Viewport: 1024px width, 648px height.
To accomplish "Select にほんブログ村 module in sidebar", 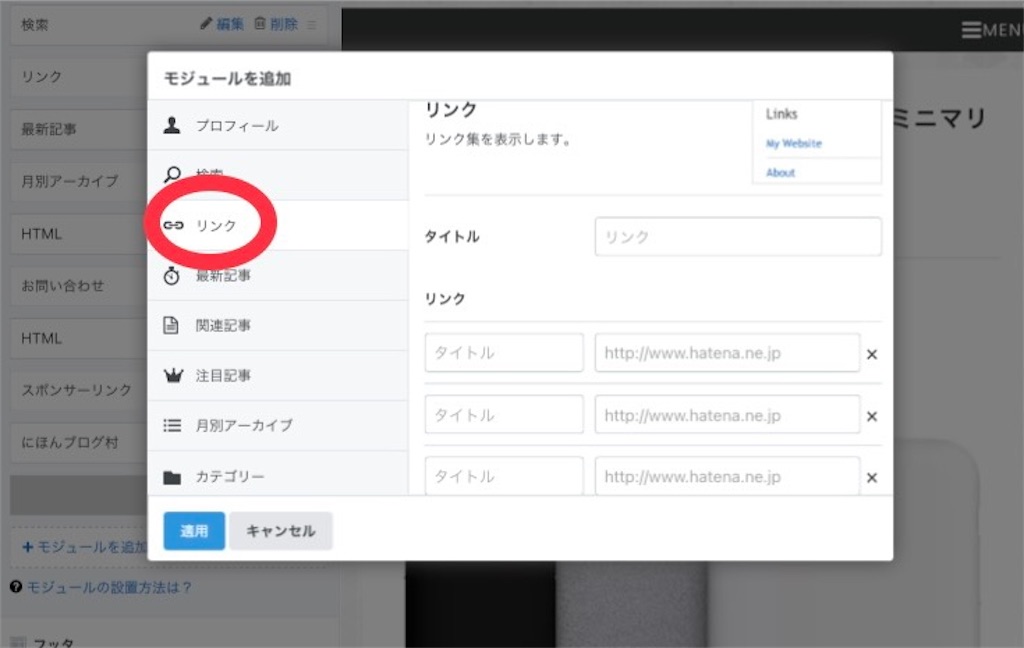I will coord(78,442).
